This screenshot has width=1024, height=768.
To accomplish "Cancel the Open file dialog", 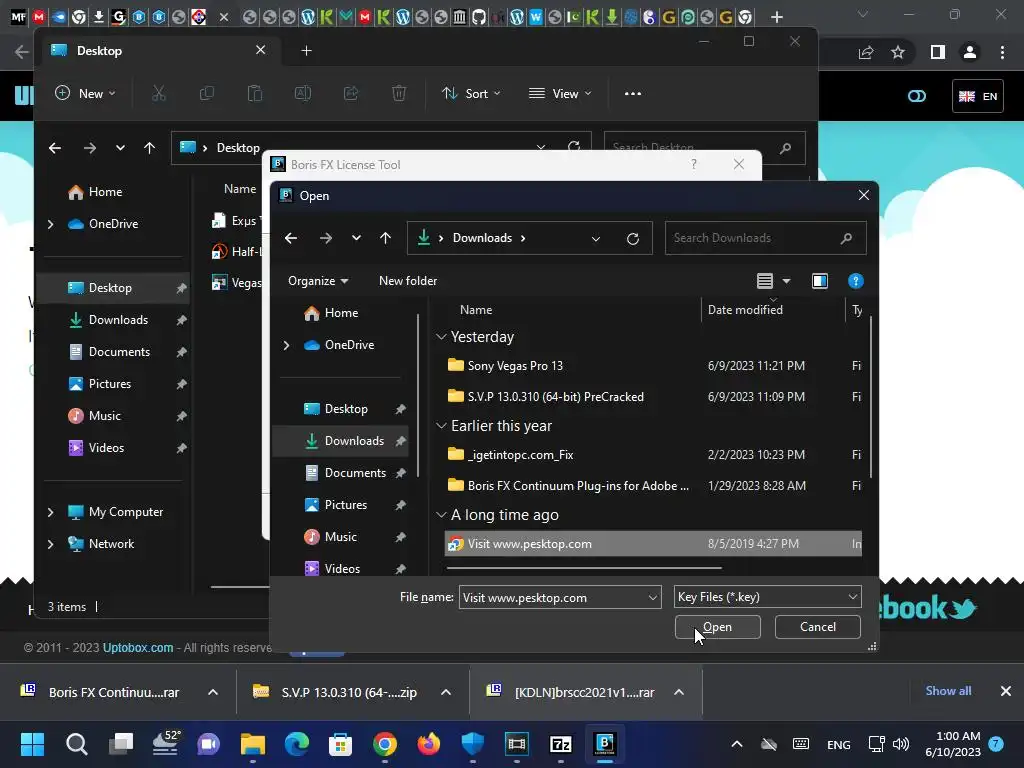I will (x=818, y=627).
